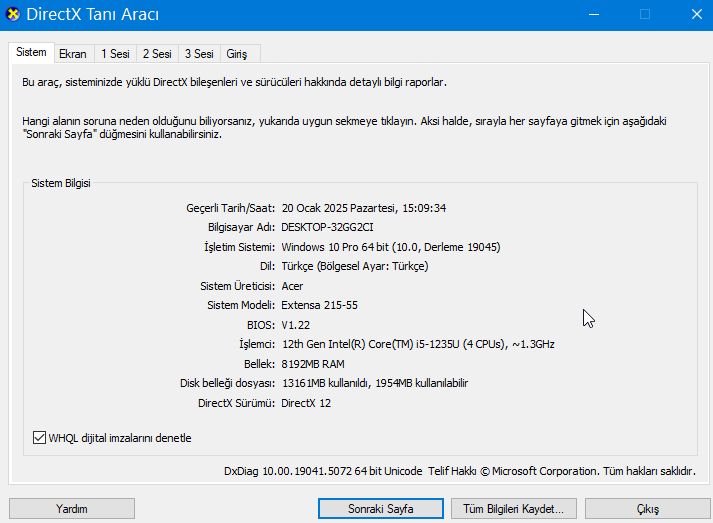Click the memory value 8192MB RAM

[313, 364]
